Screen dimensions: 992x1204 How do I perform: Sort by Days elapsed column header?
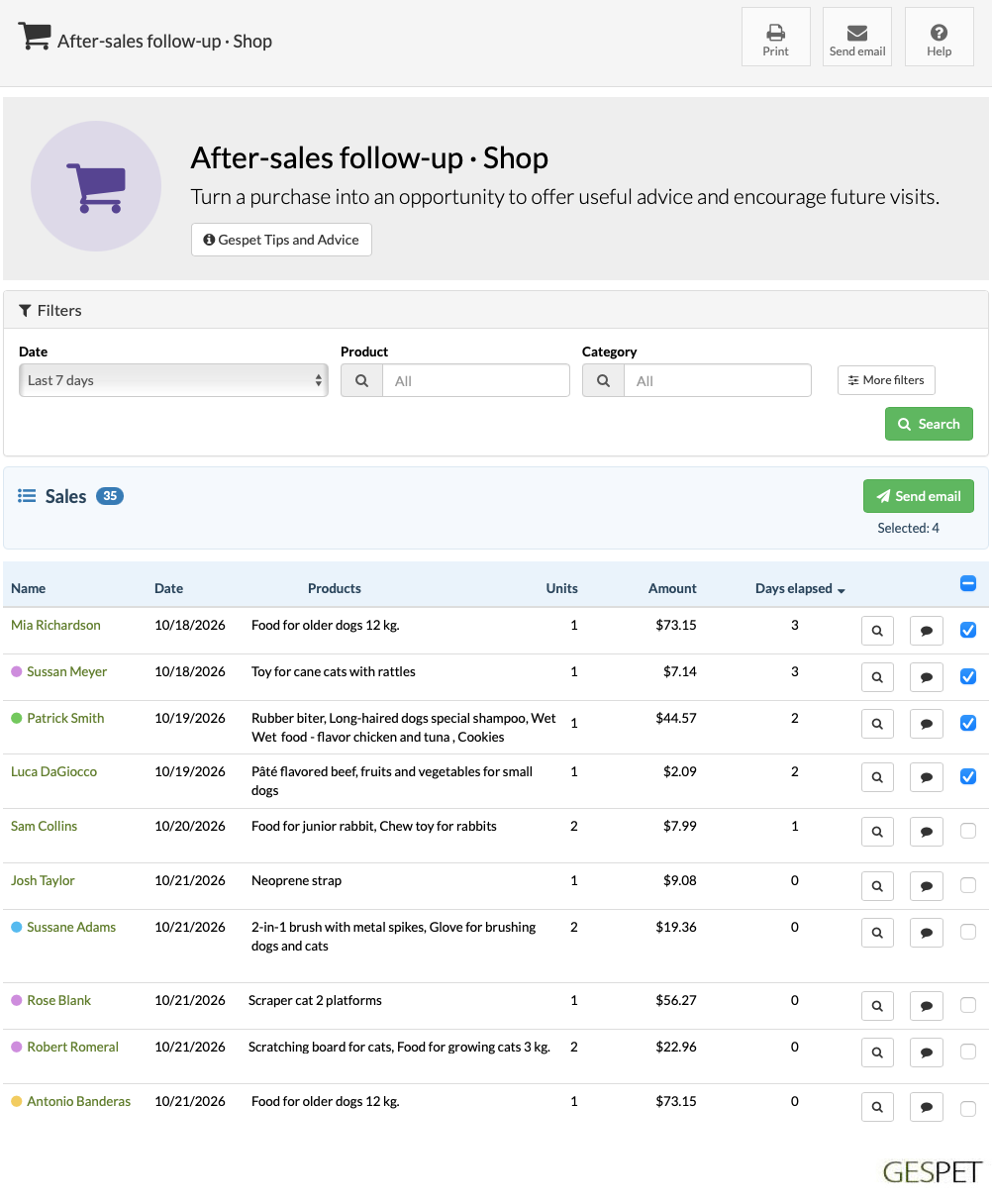[800, 588]
